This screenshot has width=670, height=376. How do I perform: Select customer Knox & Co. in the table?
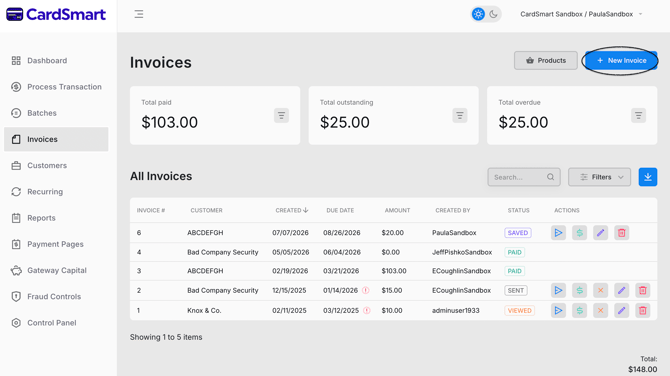(x=204, y=311)
